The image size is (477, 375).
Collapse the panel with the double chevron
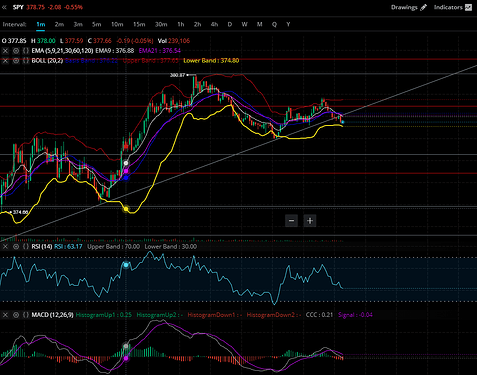[4, 7]
